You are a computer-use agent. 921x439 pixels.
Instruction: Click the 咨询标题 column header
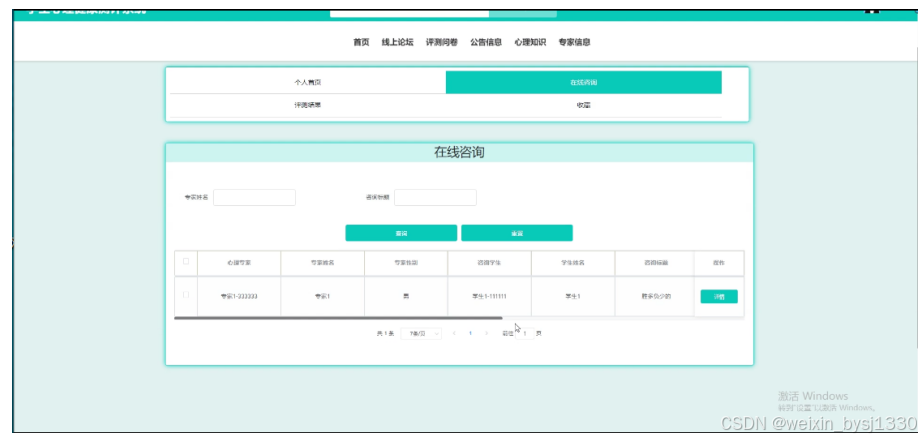(x=656, y=263)
